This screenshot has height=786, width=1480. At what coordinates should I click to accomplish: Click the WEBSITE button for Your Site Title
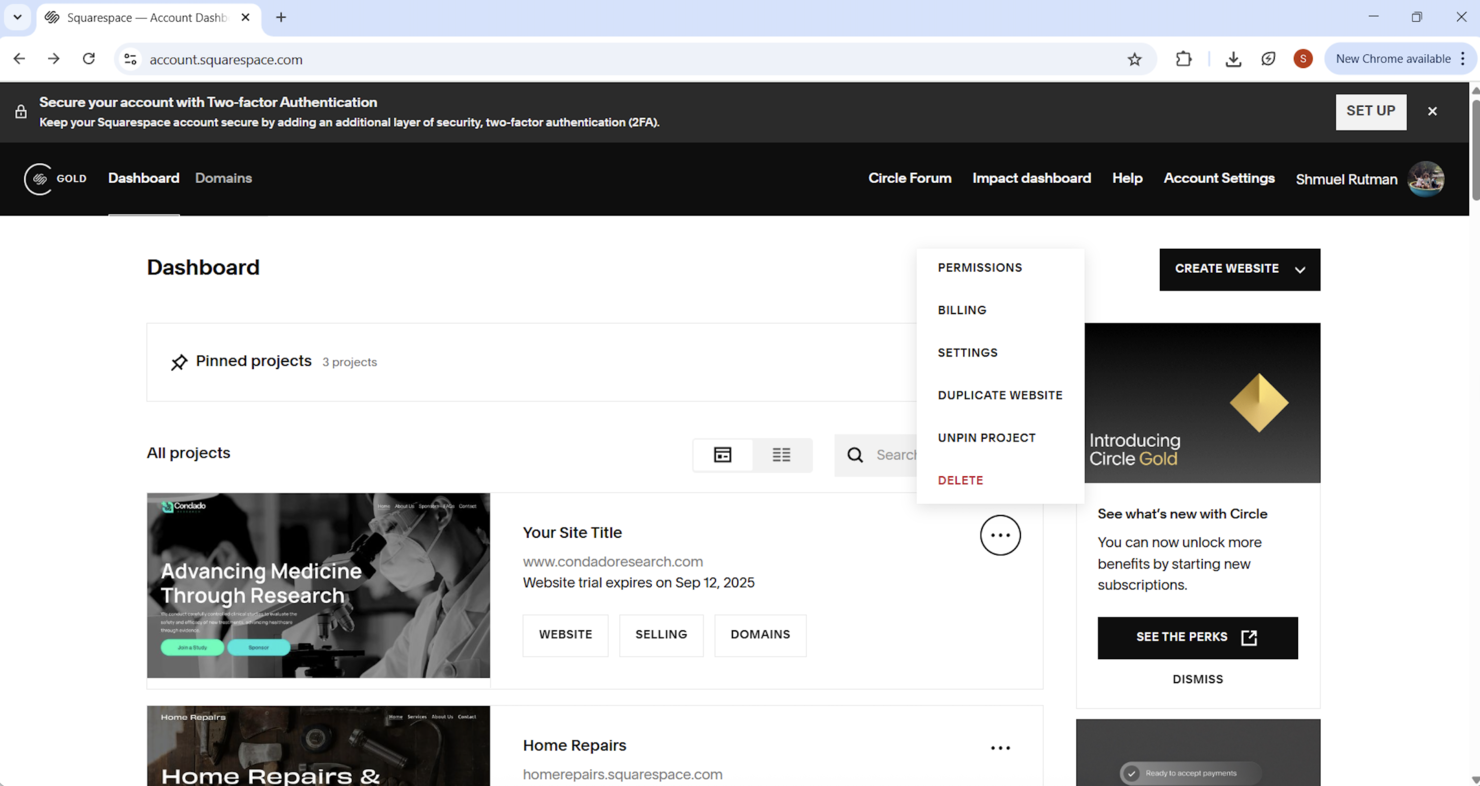click(x=566, y=635)
